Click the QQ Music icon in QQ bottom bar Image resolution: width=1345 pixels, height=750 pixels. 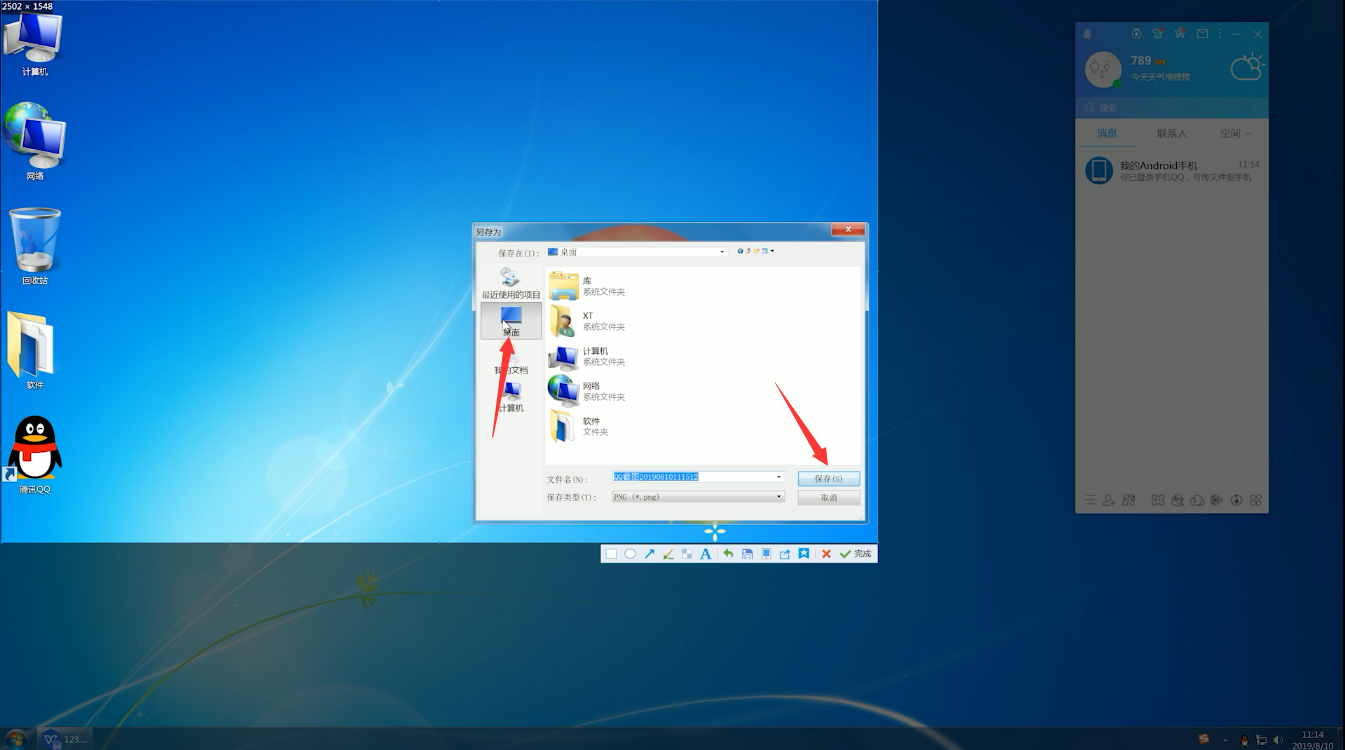click(x=1236, y=500)
